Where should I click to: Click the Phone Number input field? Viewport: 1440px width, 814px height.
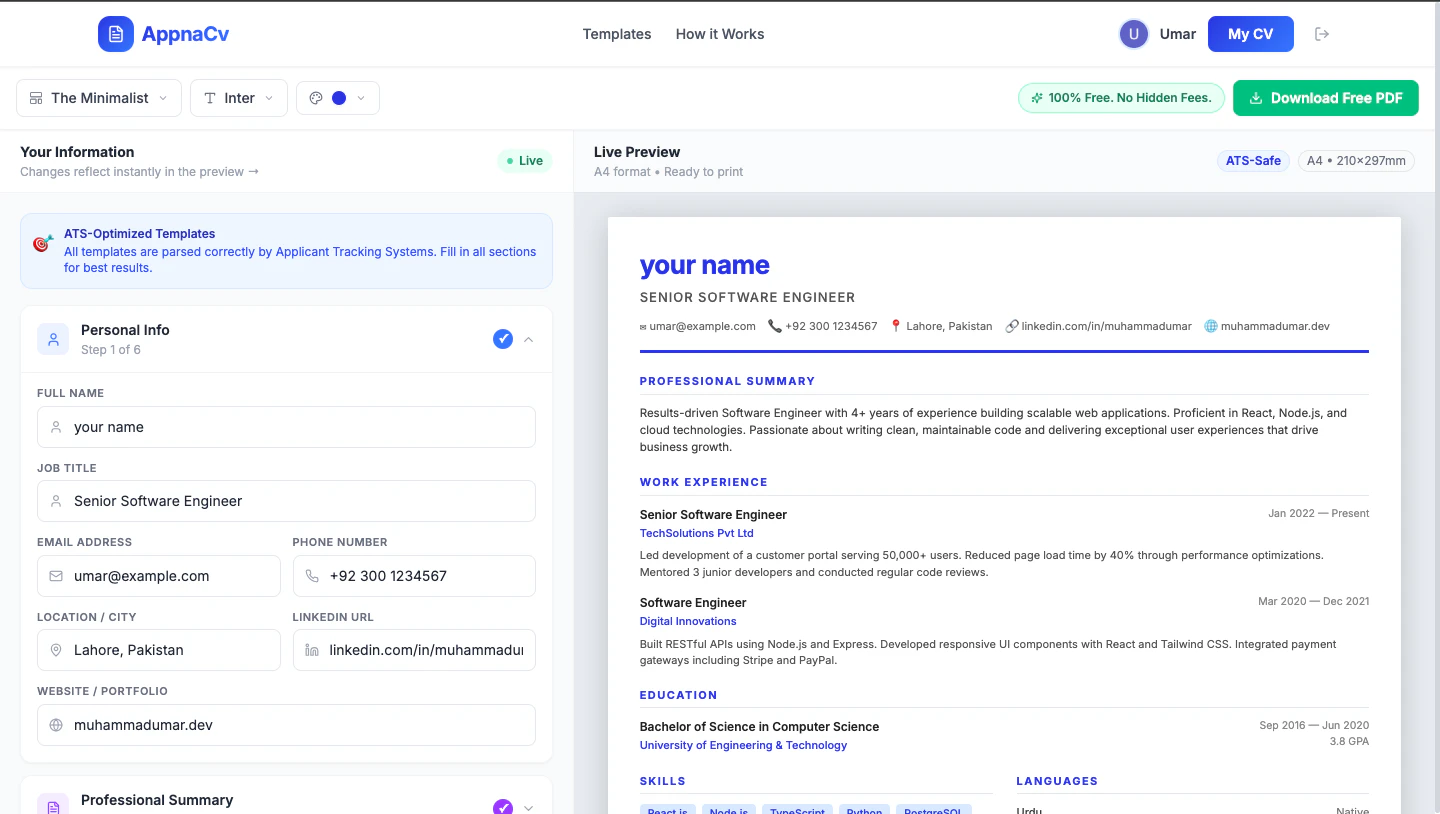point(414,576)
